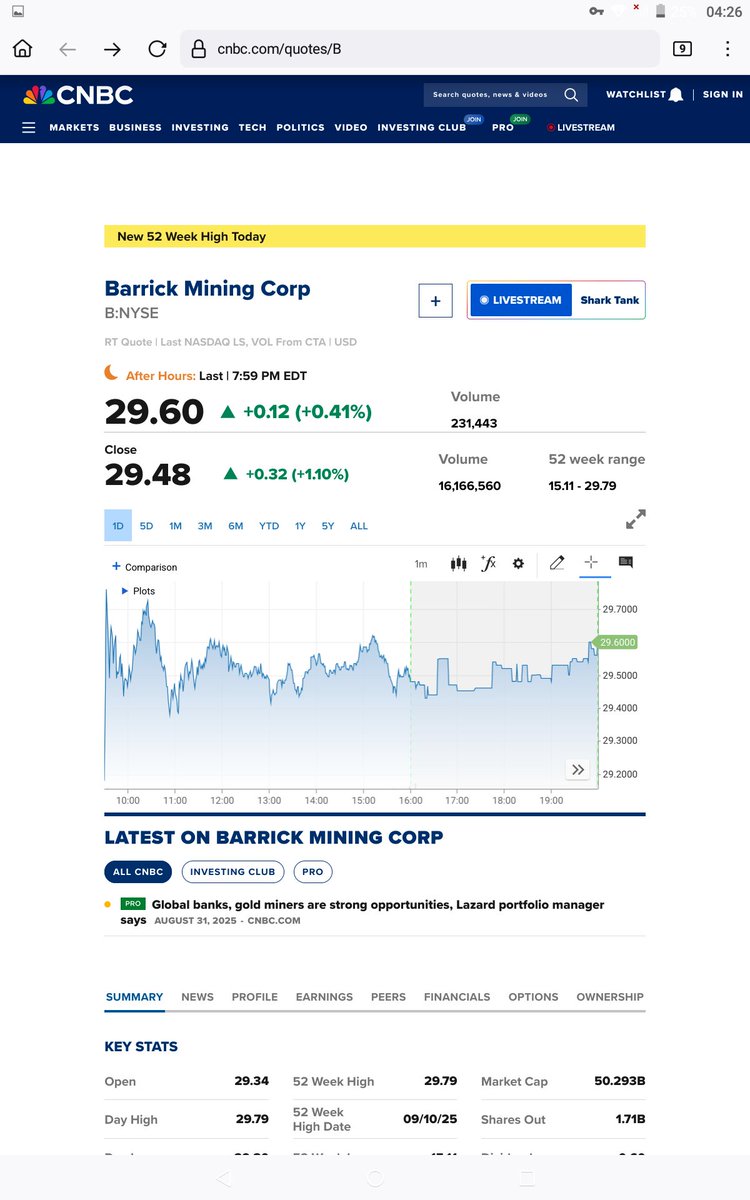750x1200 pixels.
Task: Go back with the browser back arrow
Action: pyautogui.click(x=67, y=49)
